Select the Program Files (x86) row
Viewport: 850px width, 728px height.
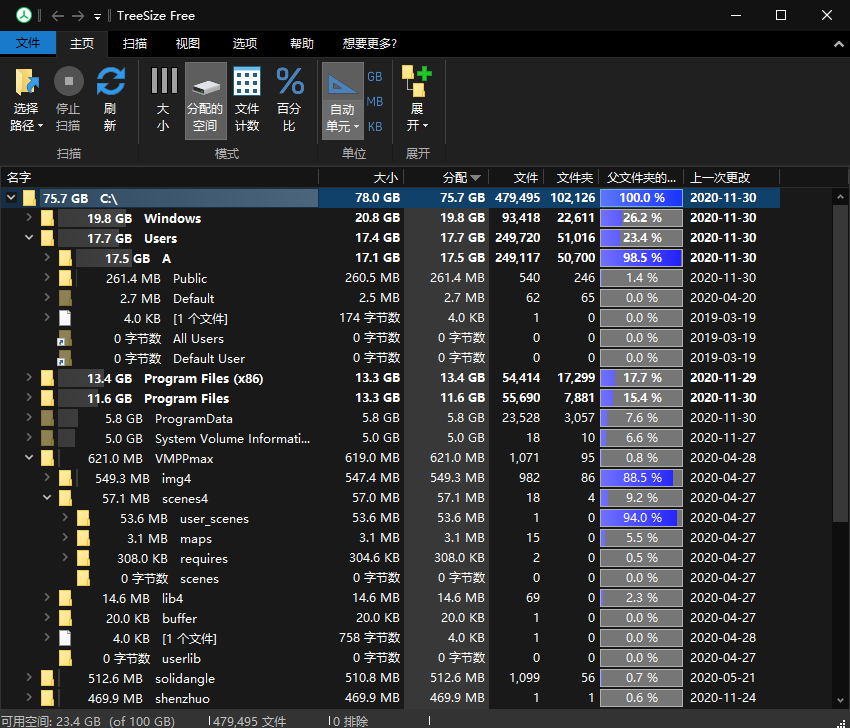[x=201, y=378]
